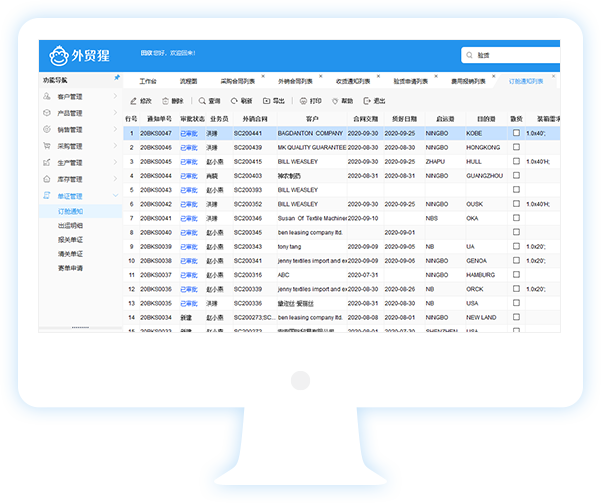Close the 采购合同列表 tab
This screenshot has height=503, width=601.
tap(263, 76)
